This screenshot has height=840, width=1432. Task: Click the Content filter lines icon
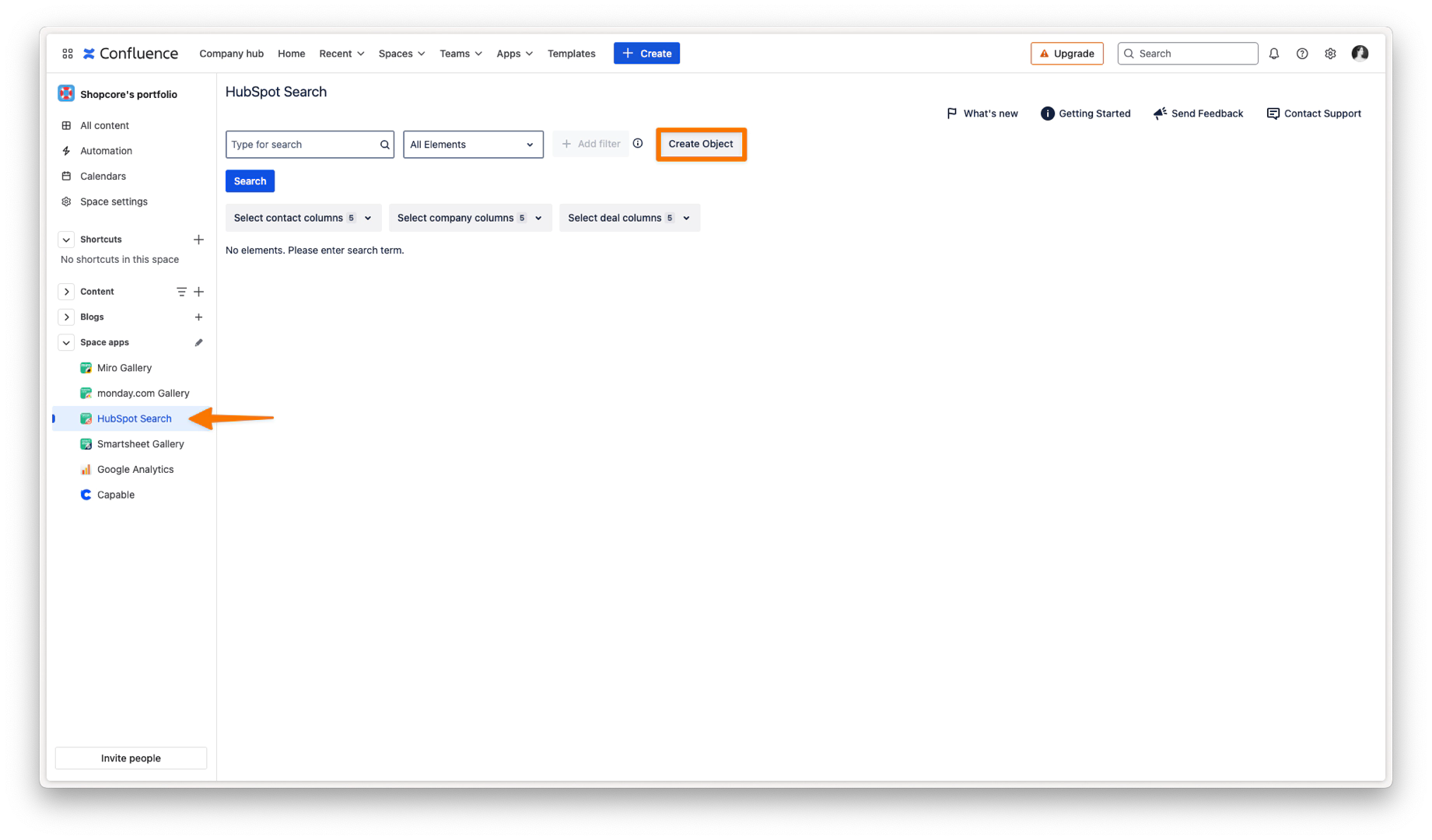[180, 292]
